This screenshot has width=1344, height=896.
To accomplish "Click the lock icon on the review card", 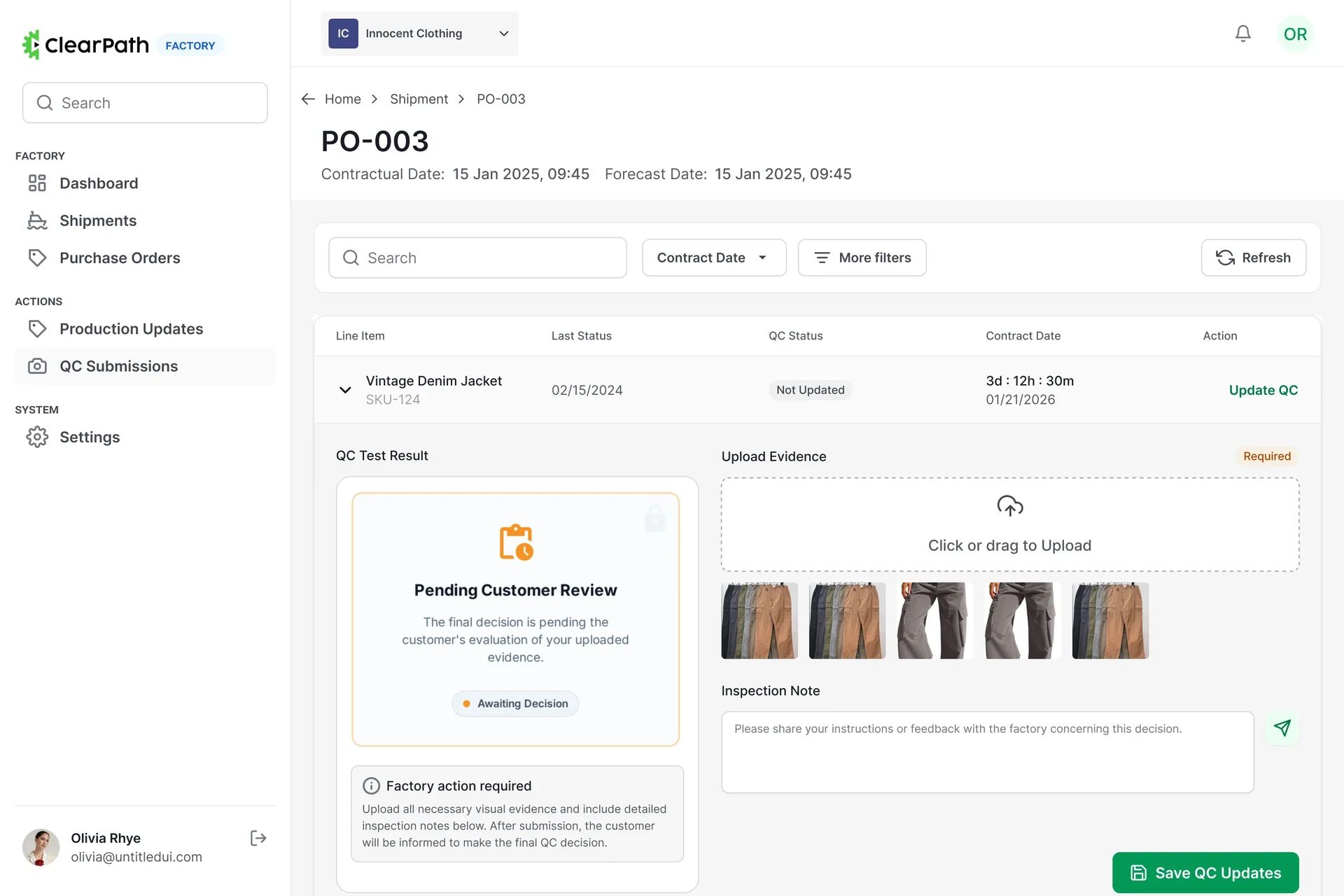I will pyautogui.click(x=655, y=518).
